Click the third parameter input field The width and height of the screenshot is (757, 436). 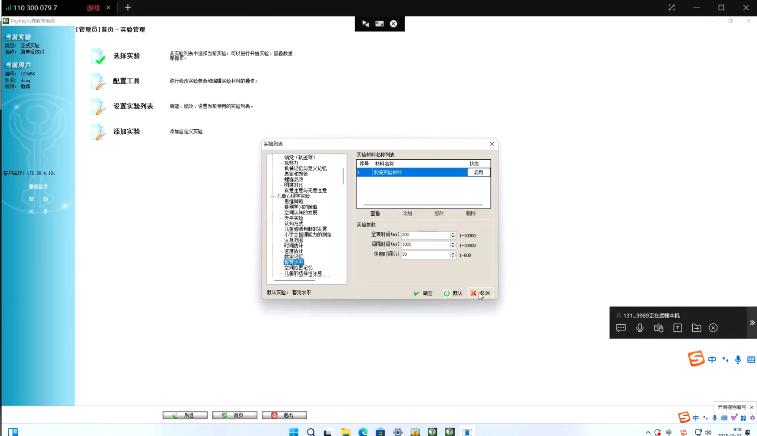pyautogui.click(x=424, y=254)
